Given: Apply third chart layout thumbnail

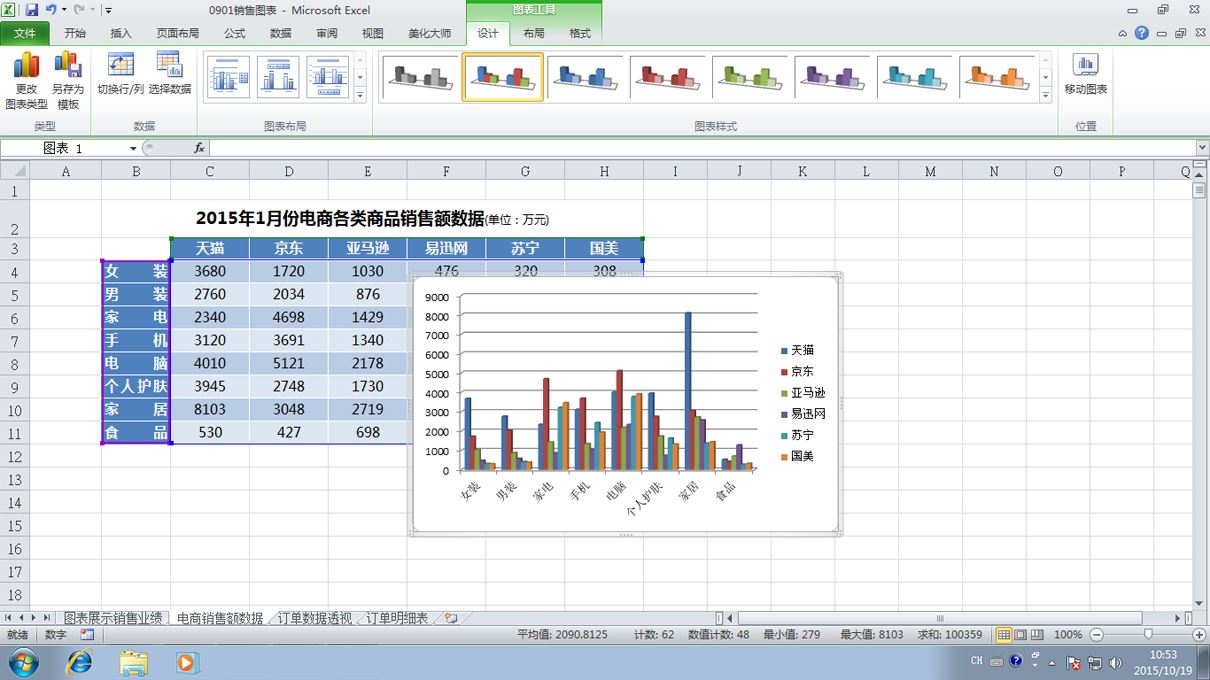Looking at the screenshot, I should pos(328,77).
